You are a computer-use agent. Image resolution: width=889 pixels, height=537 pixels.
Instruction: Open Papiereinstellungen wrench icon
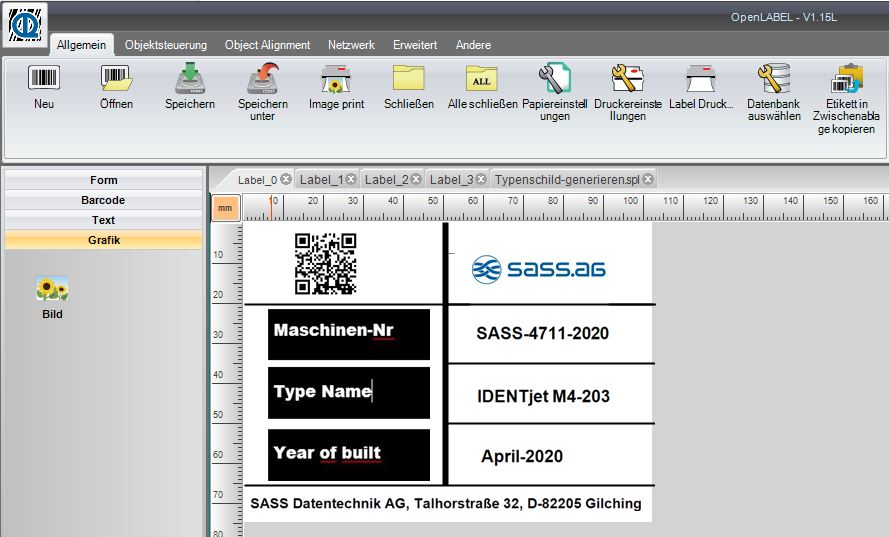pos(554,78)
